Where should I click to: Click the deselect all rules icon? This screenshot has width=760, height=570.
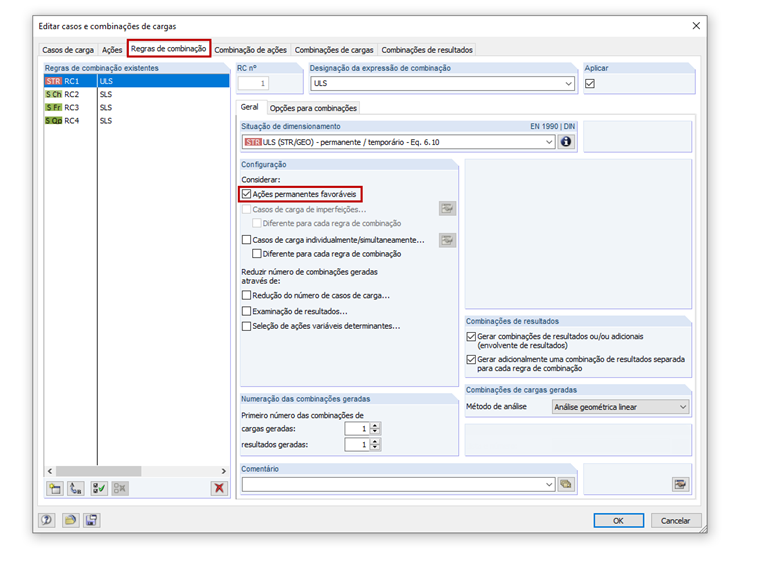(120, 488)
